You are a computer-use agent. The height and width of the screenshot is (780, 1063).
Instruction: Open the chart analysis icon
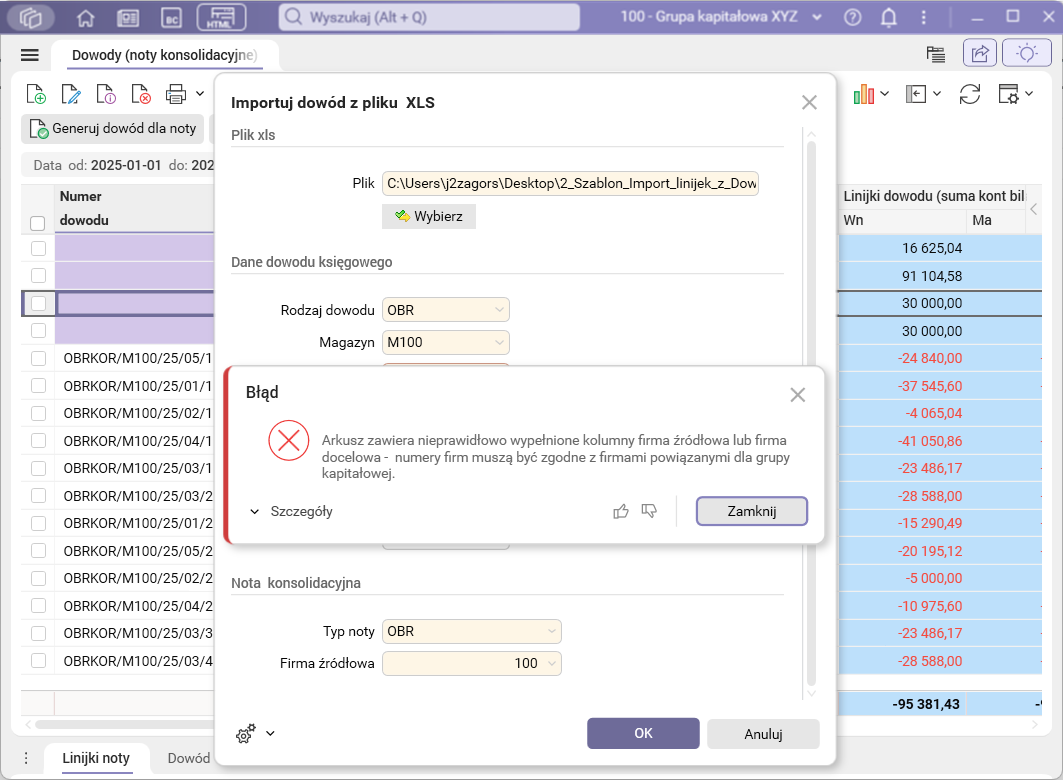[864, 94]
